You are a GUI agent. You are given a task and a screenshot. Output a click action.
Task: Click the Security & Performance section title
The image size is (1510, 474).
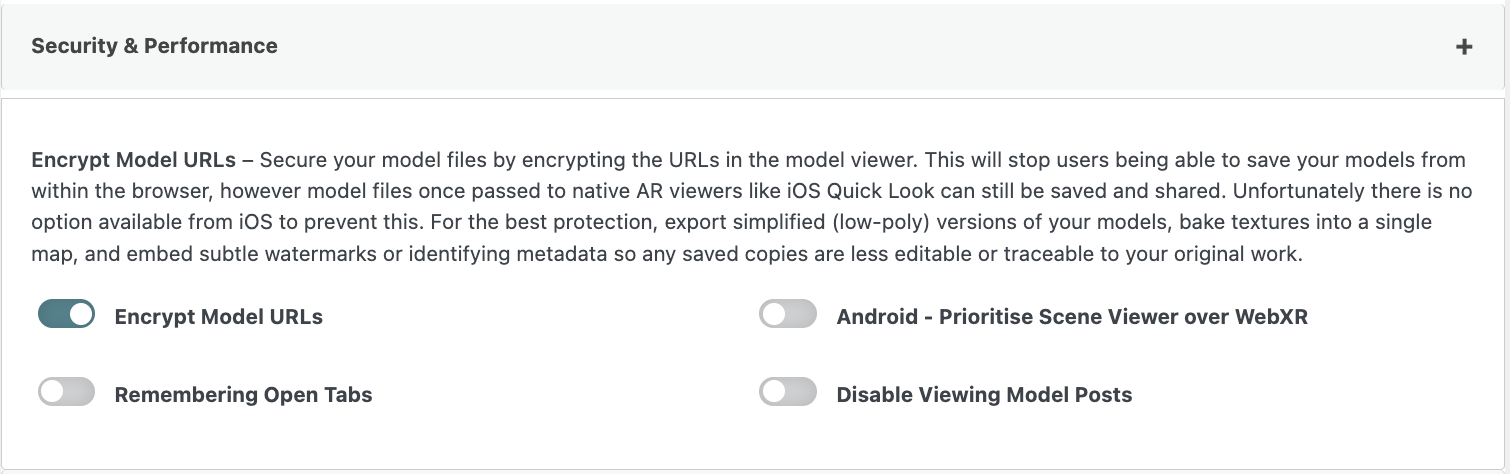pos(154,46)
